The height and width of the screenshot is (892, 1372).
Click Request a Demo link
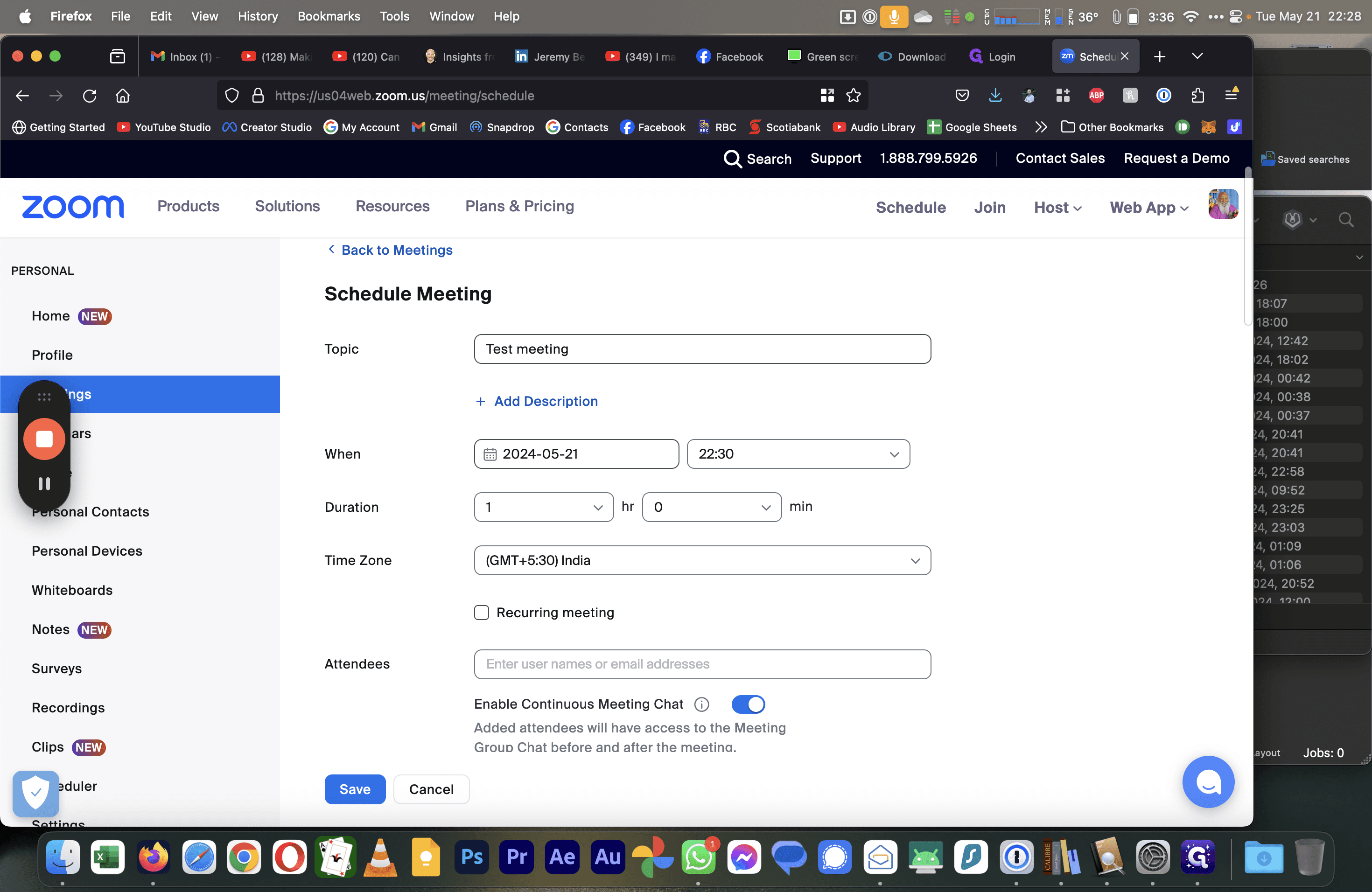[x=1176, y=159]
